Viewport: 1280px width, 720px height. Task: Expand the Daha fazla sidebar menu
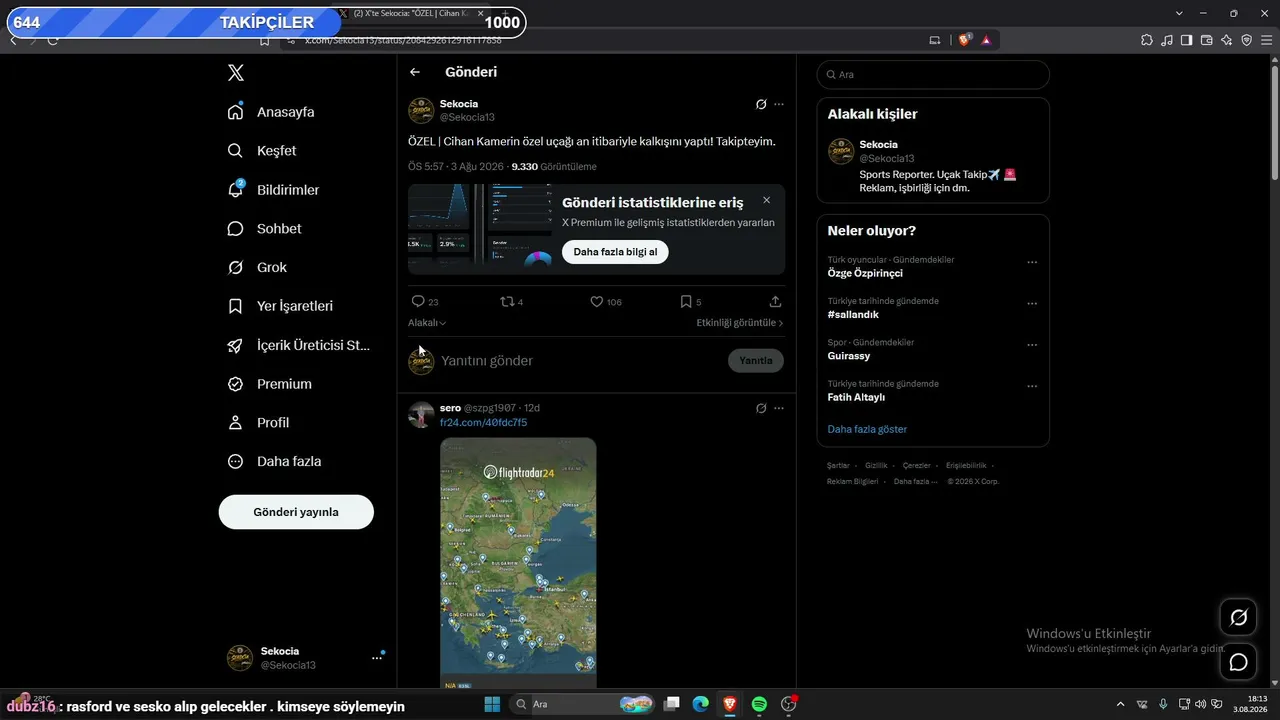[x=275, y=462]
